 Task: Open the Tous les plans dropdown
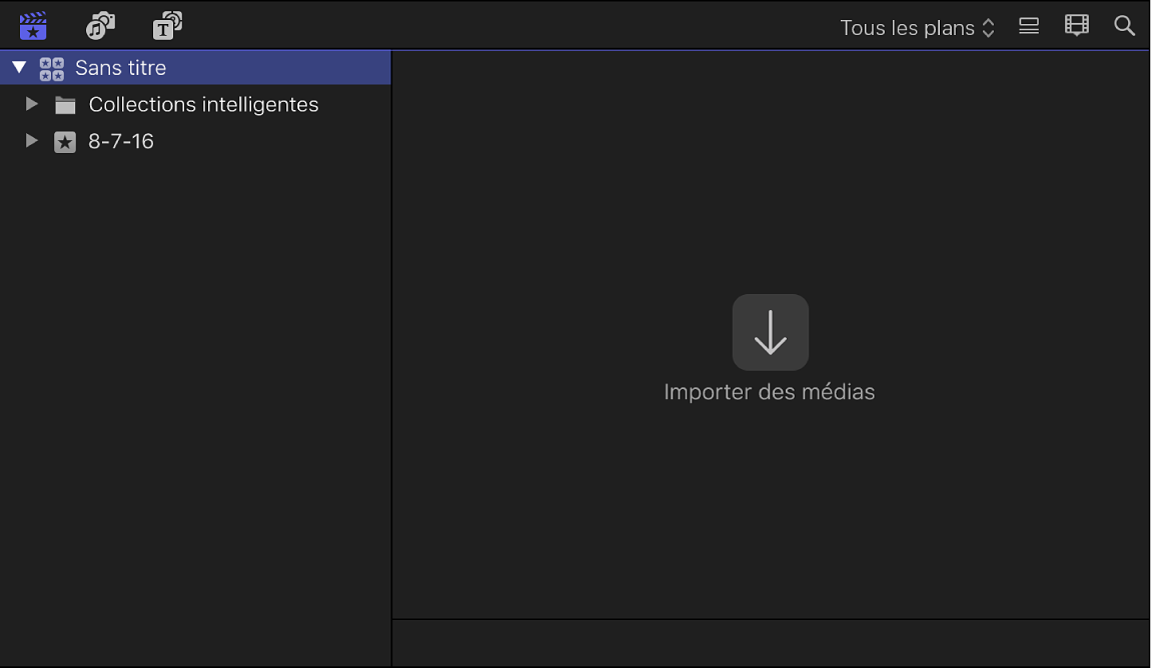[x=916, y=27]
